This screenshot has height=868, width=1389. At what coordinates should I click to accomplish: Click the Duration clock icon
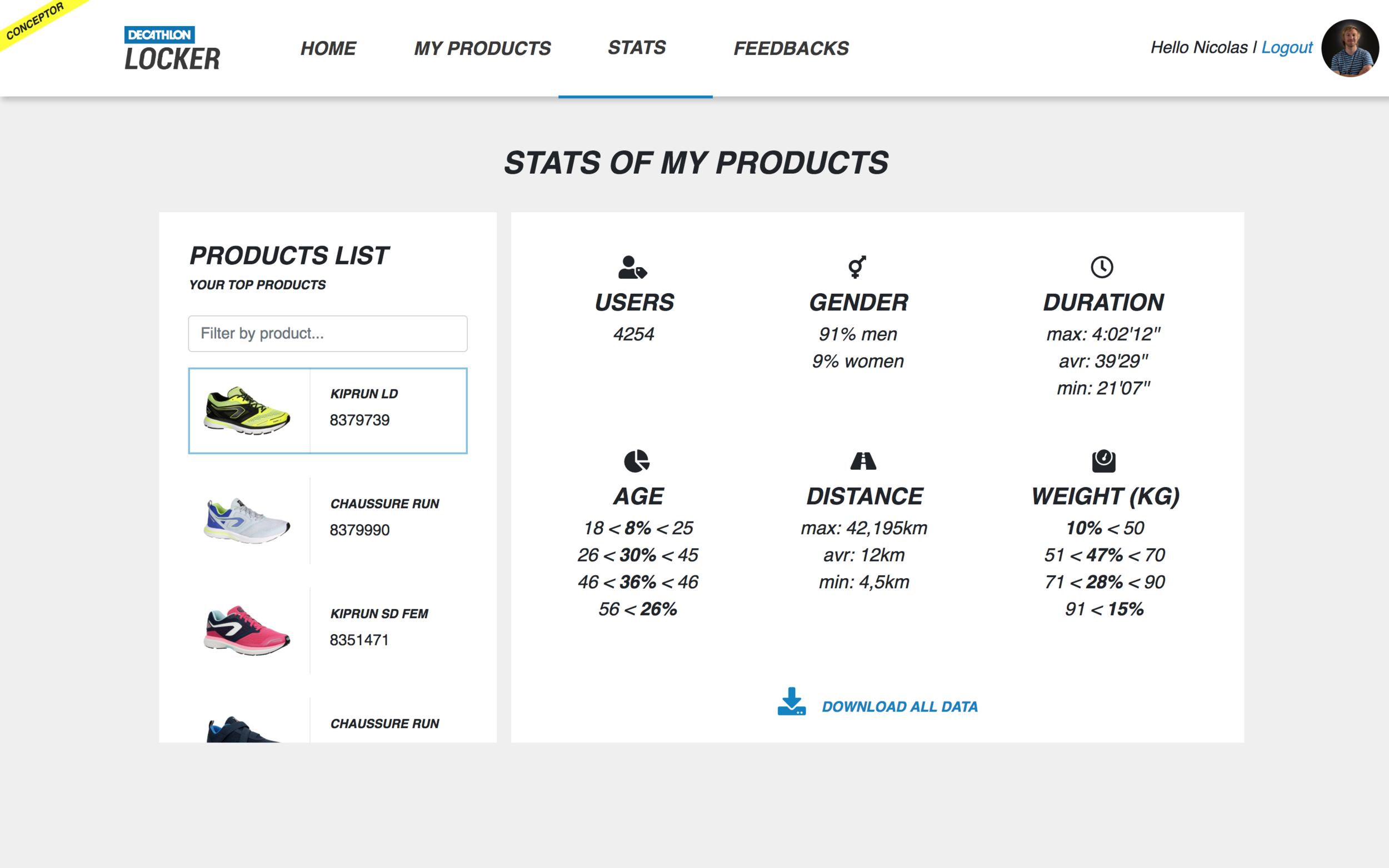[1101, 267]
